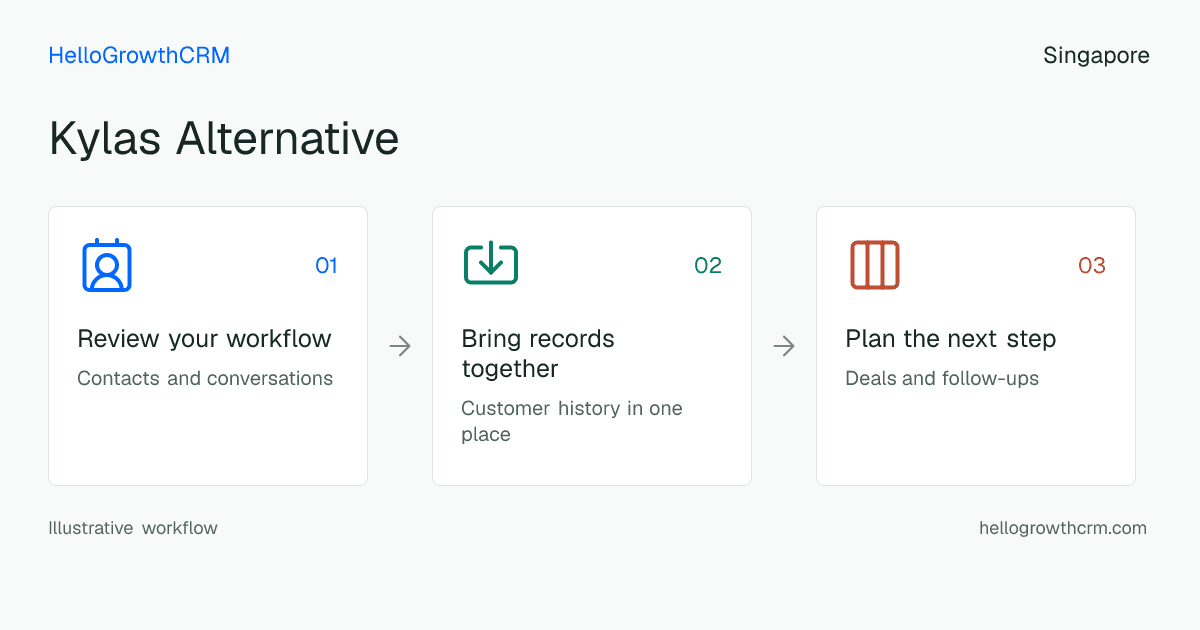
Task: Click the contact badge icon in card 01
Action: pyautogui.click(x=107, y=265)
